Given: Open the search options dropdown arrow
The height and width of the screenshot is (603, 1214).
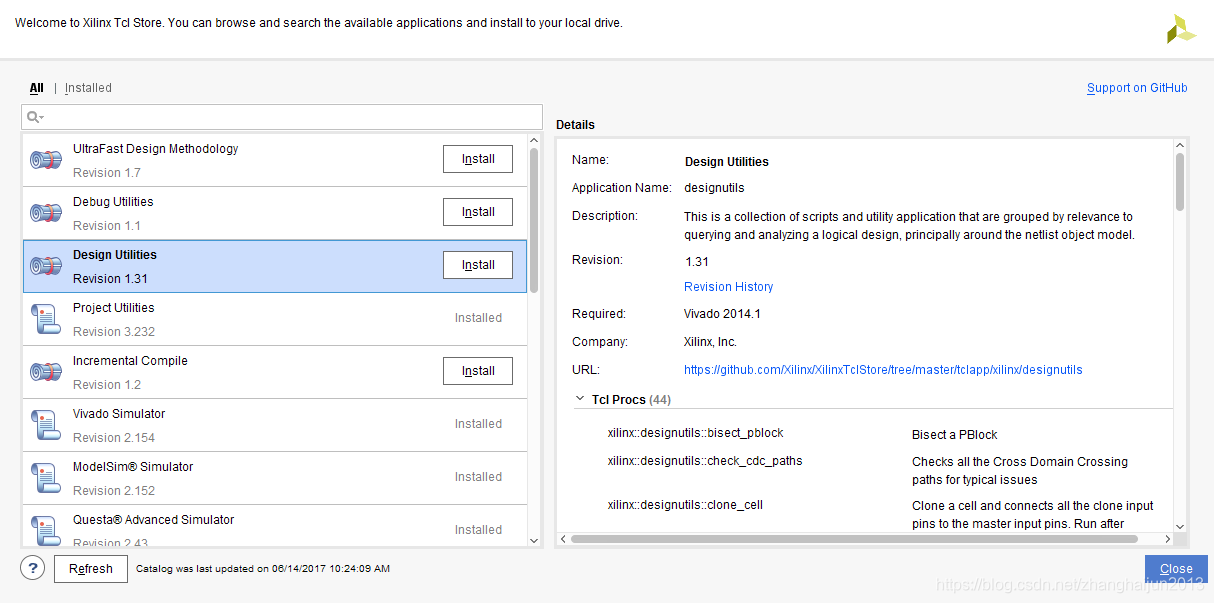Looking at the screenshot, I should pos(42,118).
